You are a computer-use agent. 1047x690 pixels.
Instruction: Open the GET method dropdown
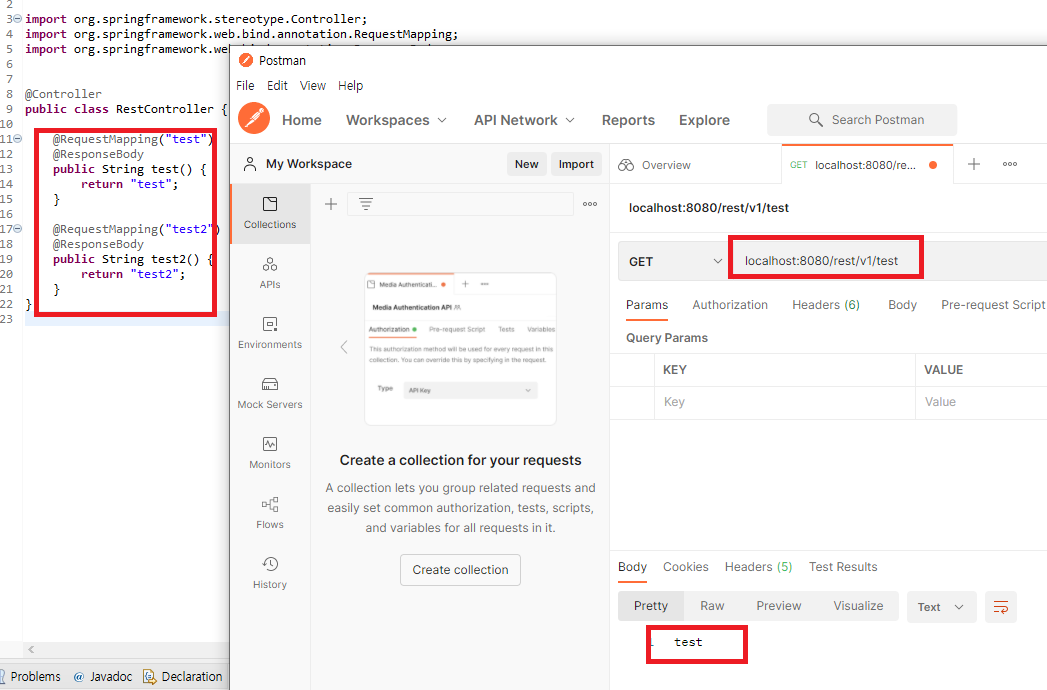coord(673,261)
